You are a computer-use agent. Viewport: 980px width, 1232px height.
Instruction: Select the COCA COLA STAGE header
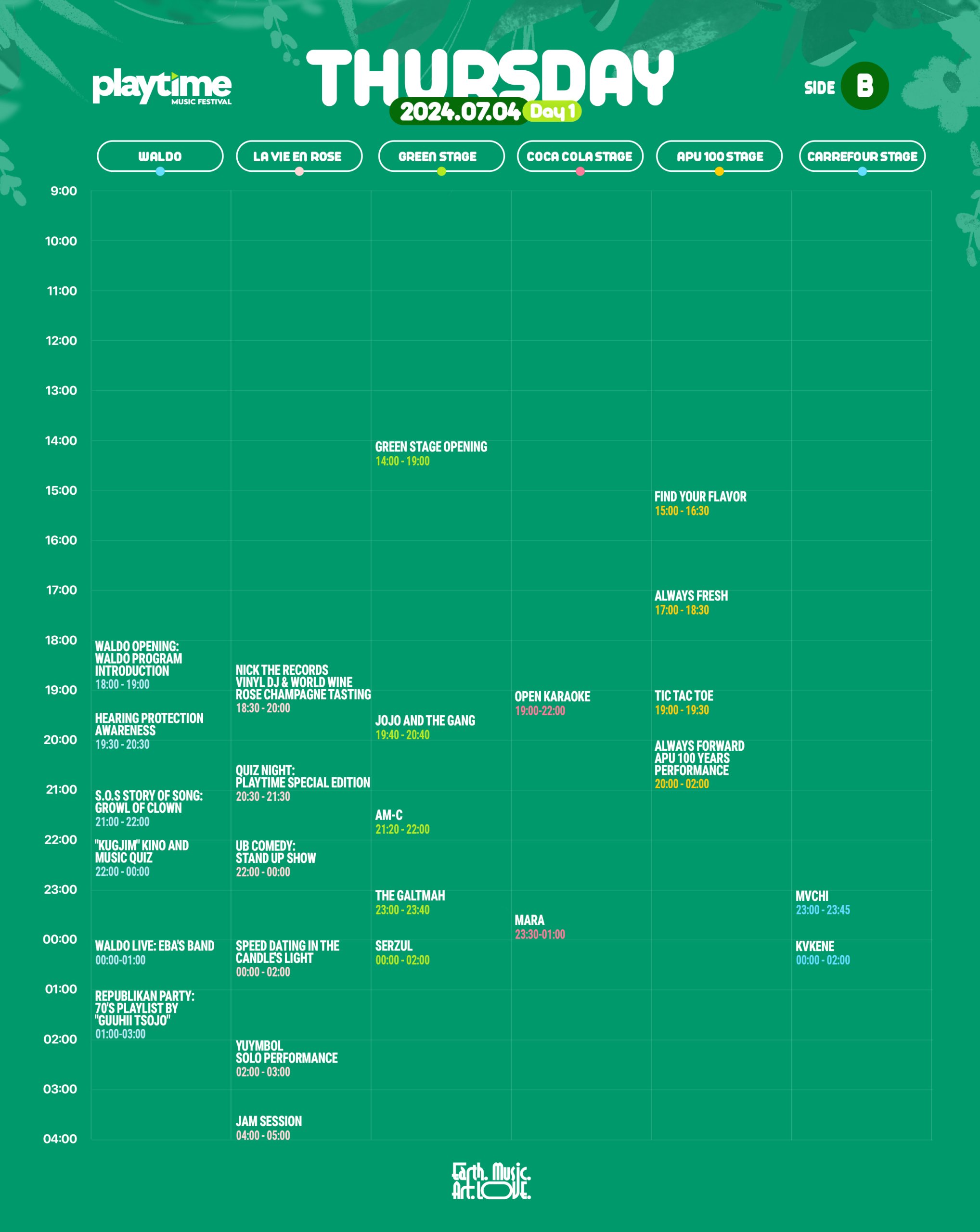pyautogui.click(x=580, y=156)
